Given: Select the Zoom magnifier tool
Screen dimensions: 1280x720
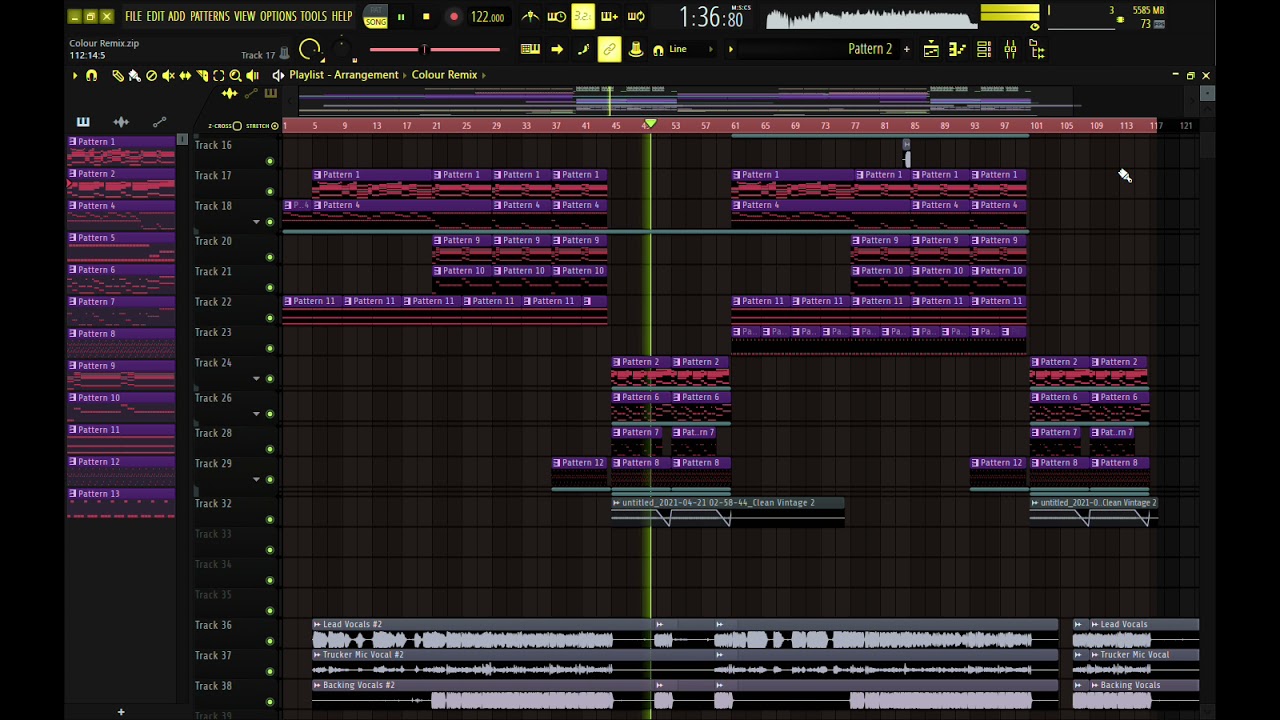Looking at the screenshot, I should click(236, 75).
